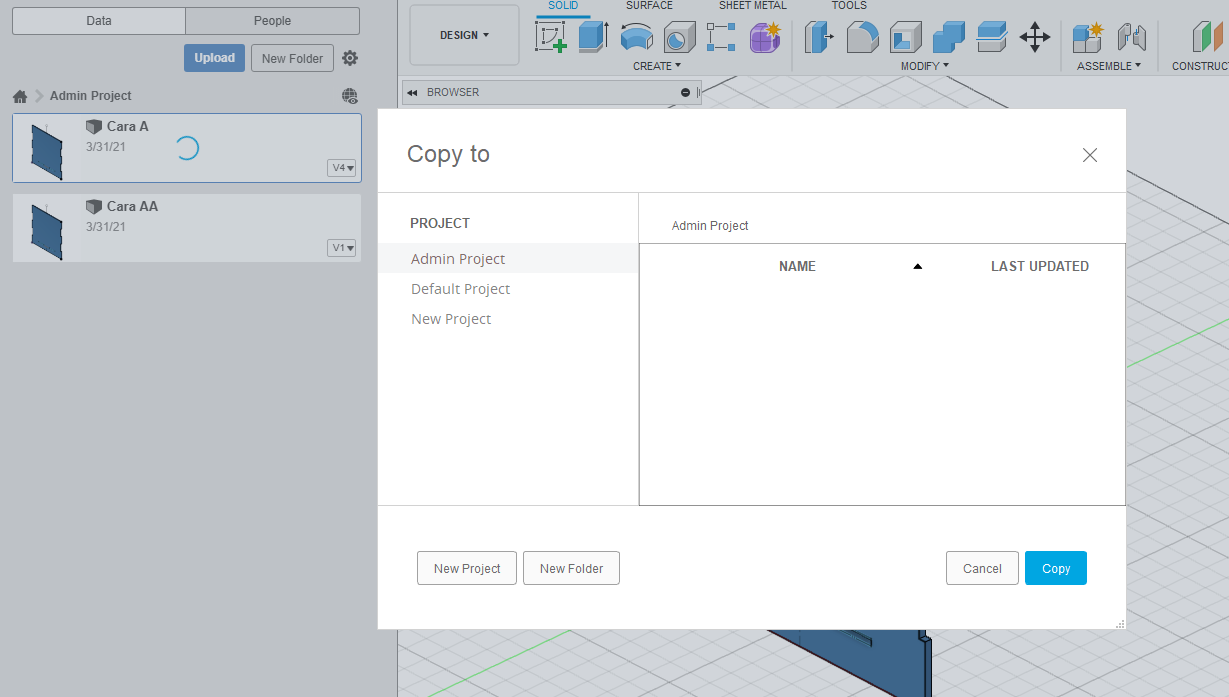Select New Project in project list
The height and width of the screenshot is (697, 1229).
pyautogui.click(x=508, y=319)
